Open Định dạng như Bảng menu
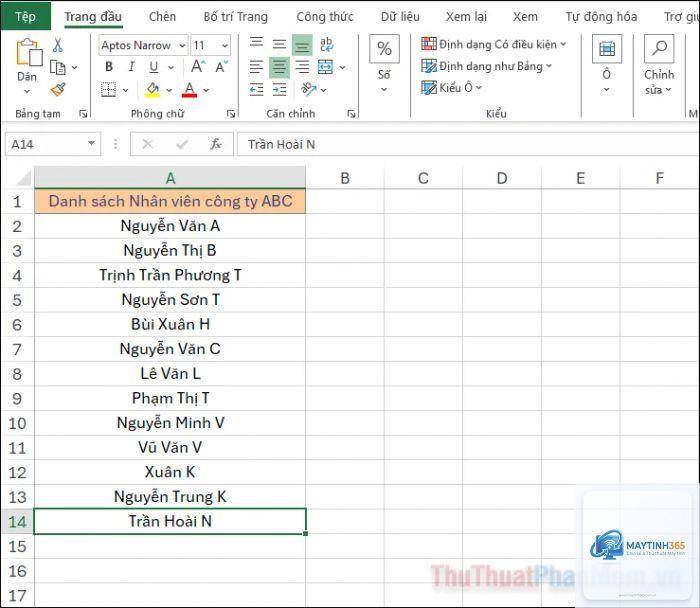 pos(487,66)
